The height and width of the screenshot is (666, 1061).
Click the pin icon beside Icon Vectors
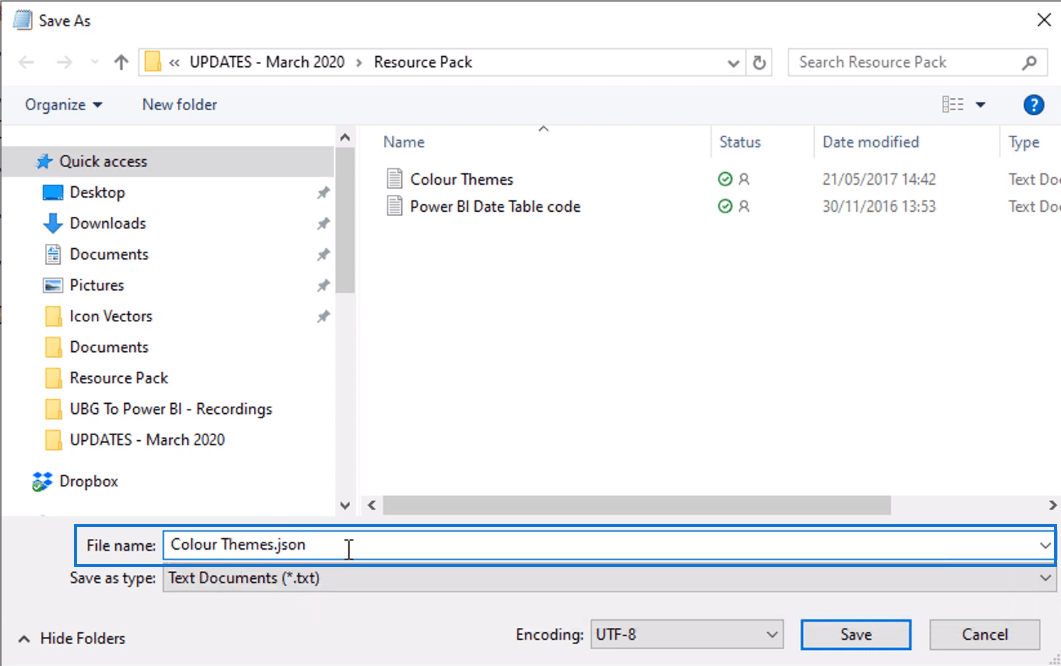(323, 316)
